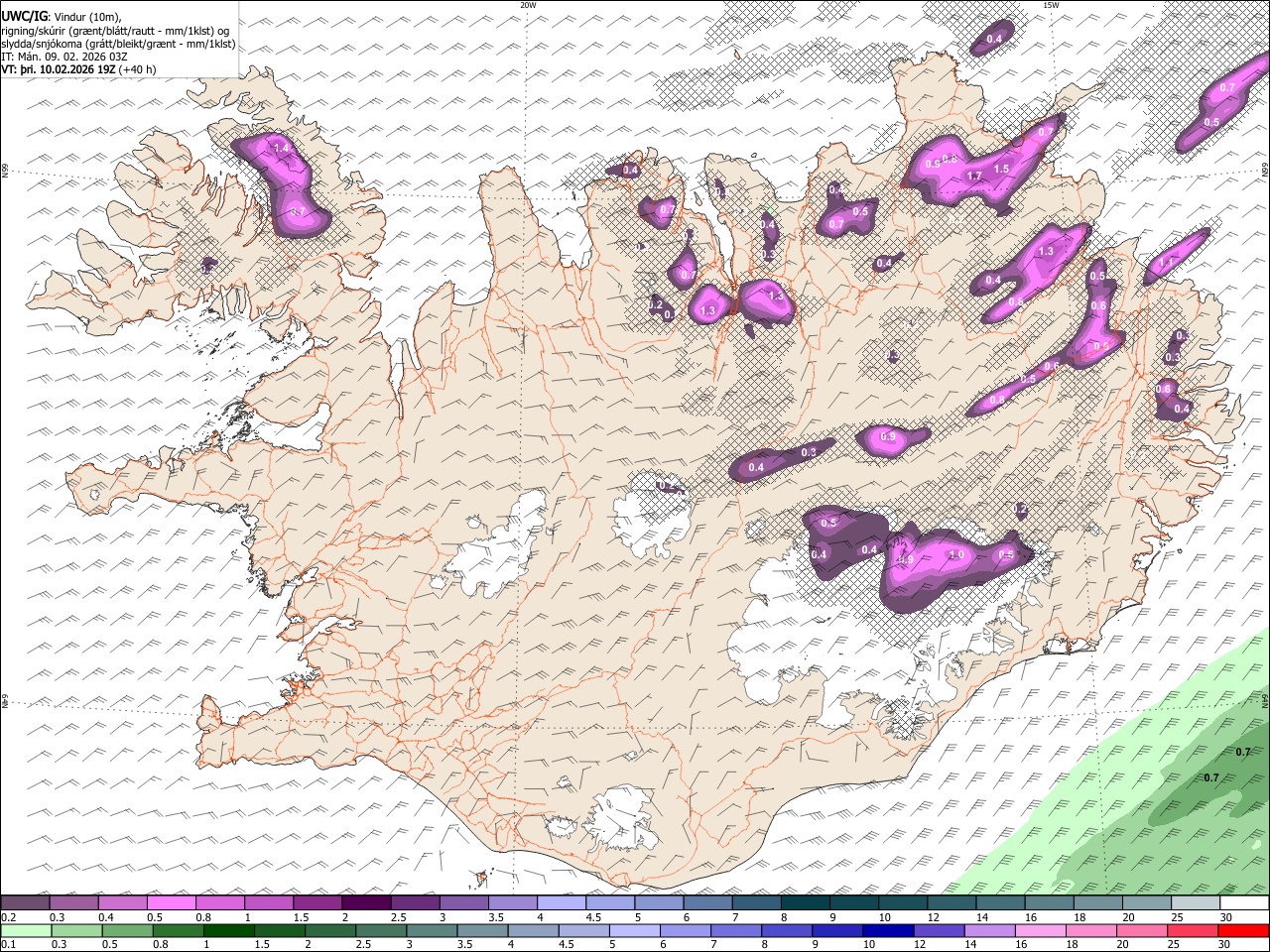Click the '1.0' snowfall value on the map

[956, 555]
